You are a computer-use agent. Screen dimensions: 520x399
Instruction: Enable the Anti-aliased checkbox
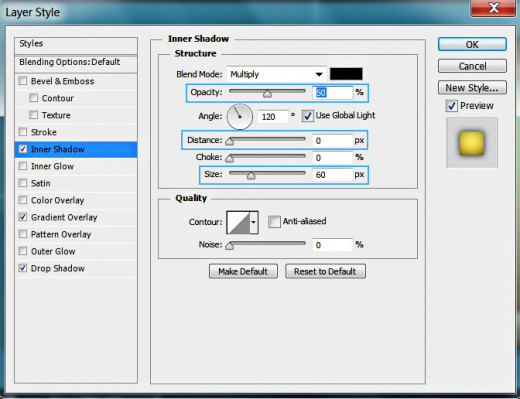(x=274, y=221)
